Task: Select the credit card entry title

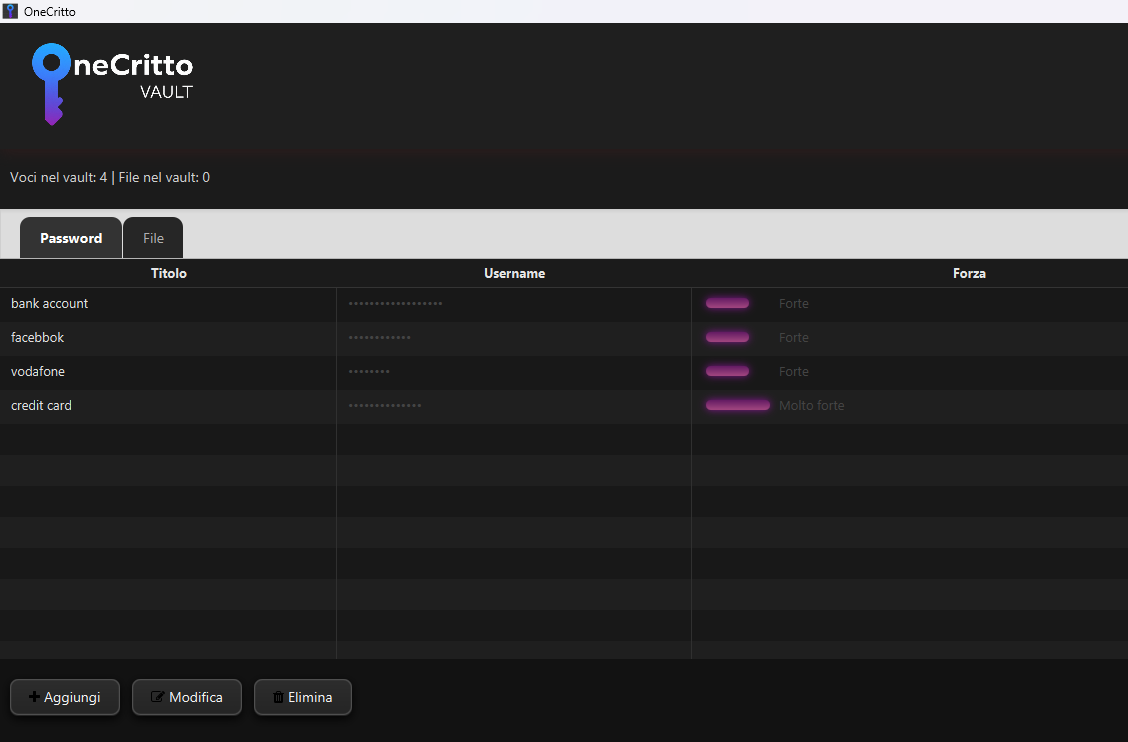Action: click(x=41, y=405)
